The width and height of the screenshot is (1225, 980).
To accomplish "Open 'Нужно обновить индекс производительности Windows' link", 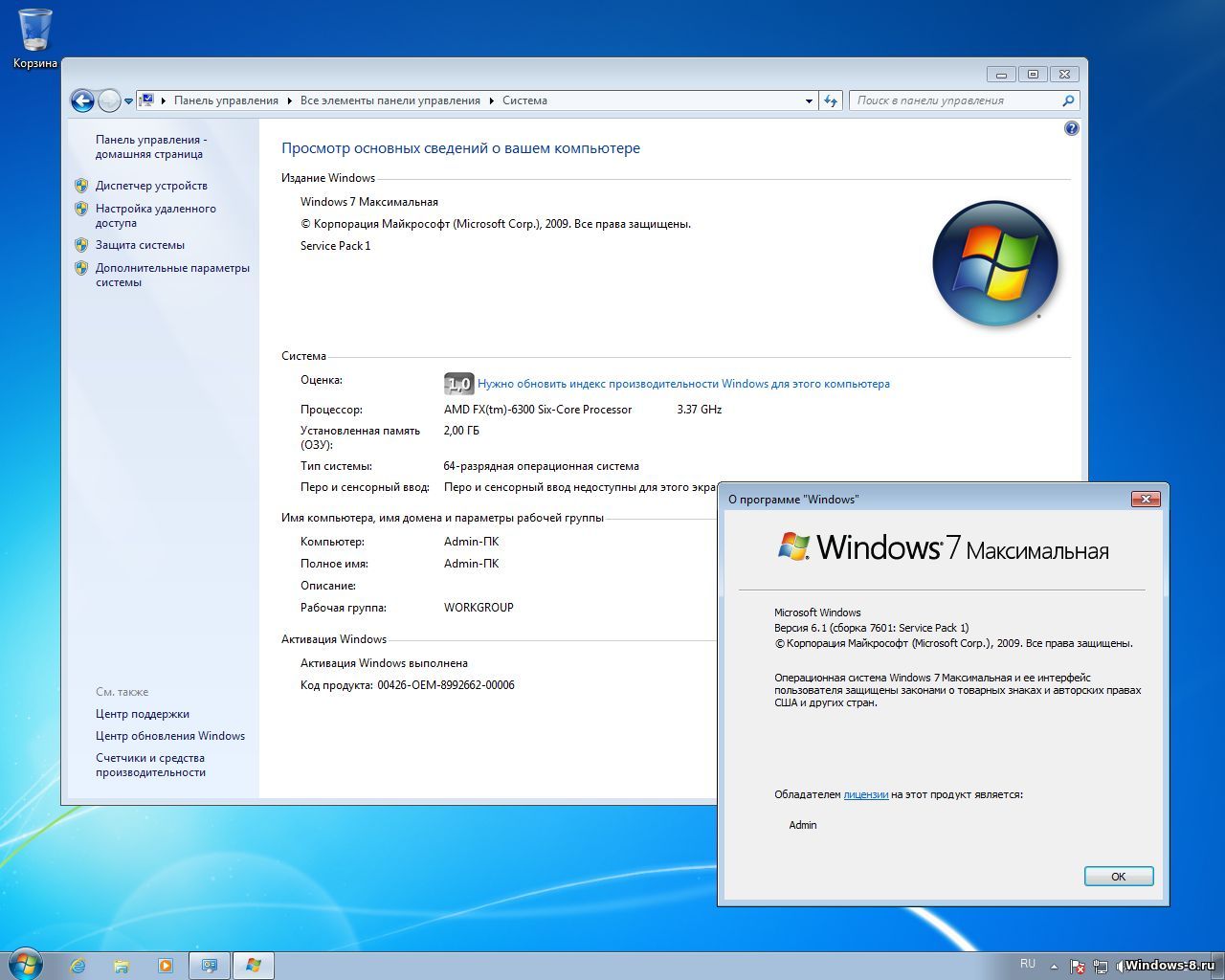I will pos(683,384).
